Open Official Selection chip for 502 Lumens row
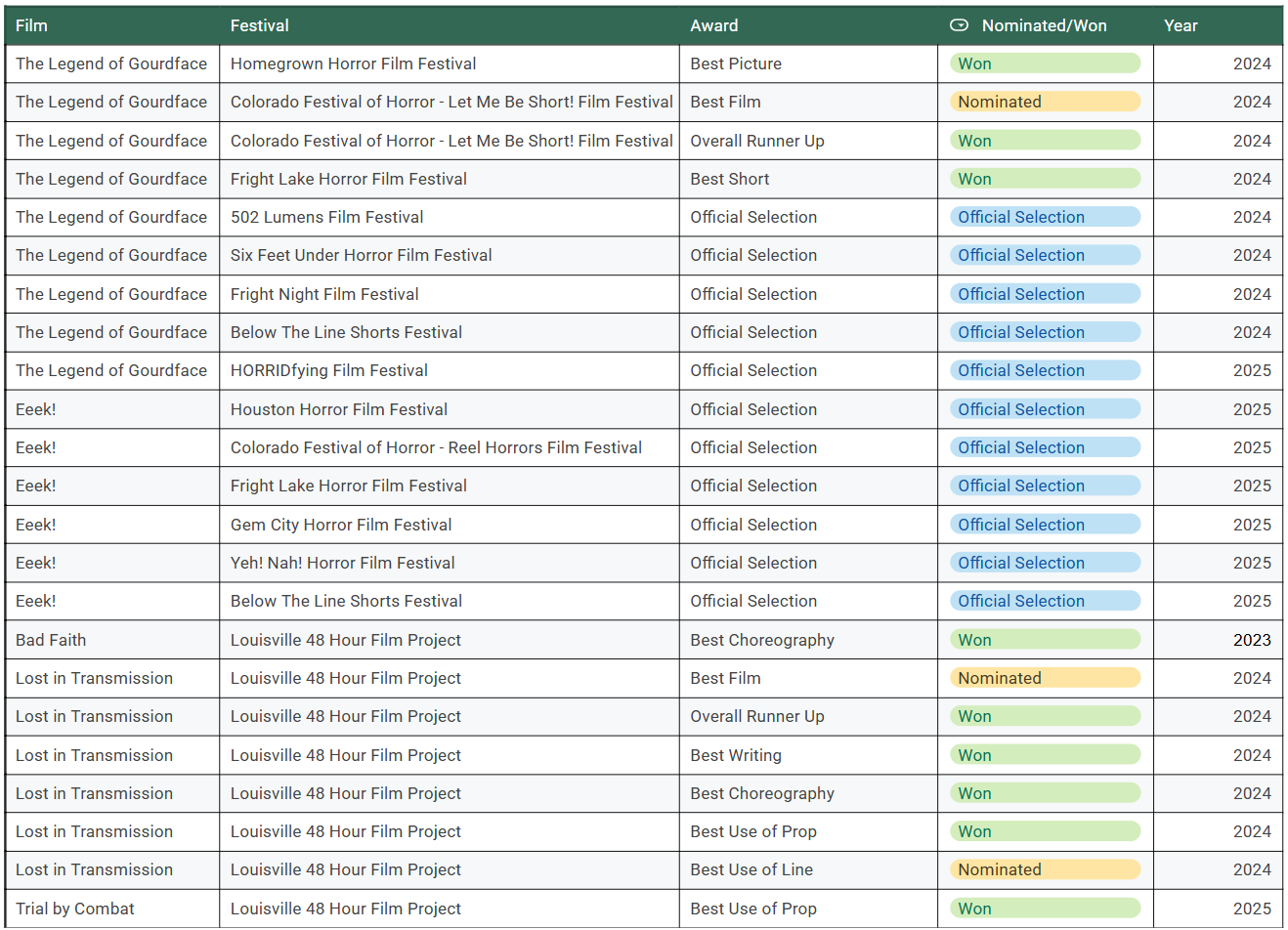The height and width of the screenshot is (930, 1288). (x=1045, y=217)
